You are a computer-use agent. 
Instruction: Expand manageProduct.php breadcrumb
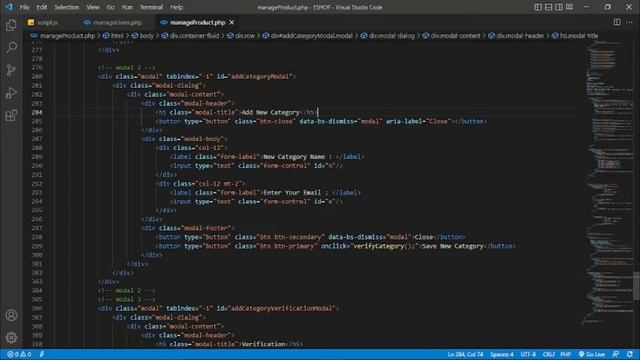[67, 36]
